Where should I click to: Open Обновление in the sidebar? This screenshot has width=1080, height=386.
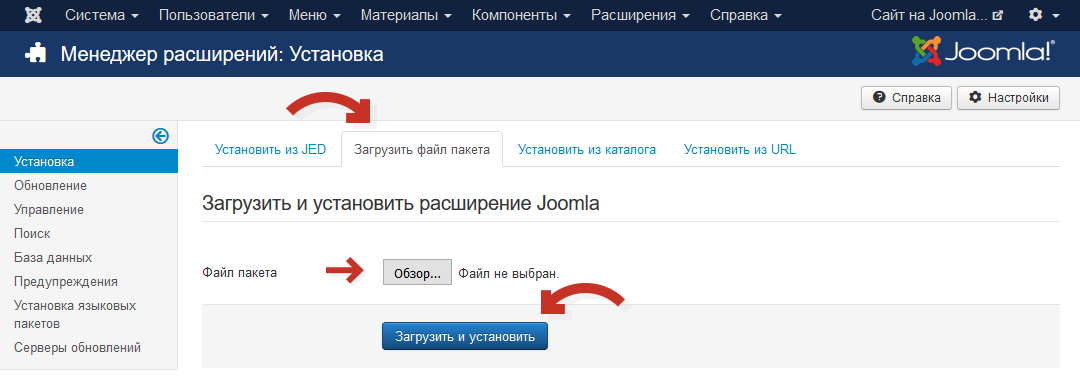pos(50,185)
